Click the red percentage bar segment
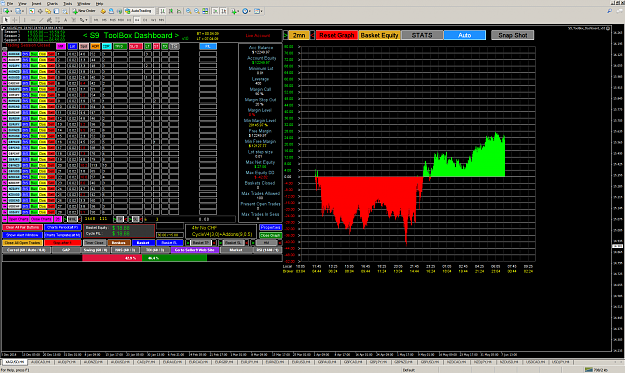The height and width of the screenshot is (373, 625). (112, 258)
